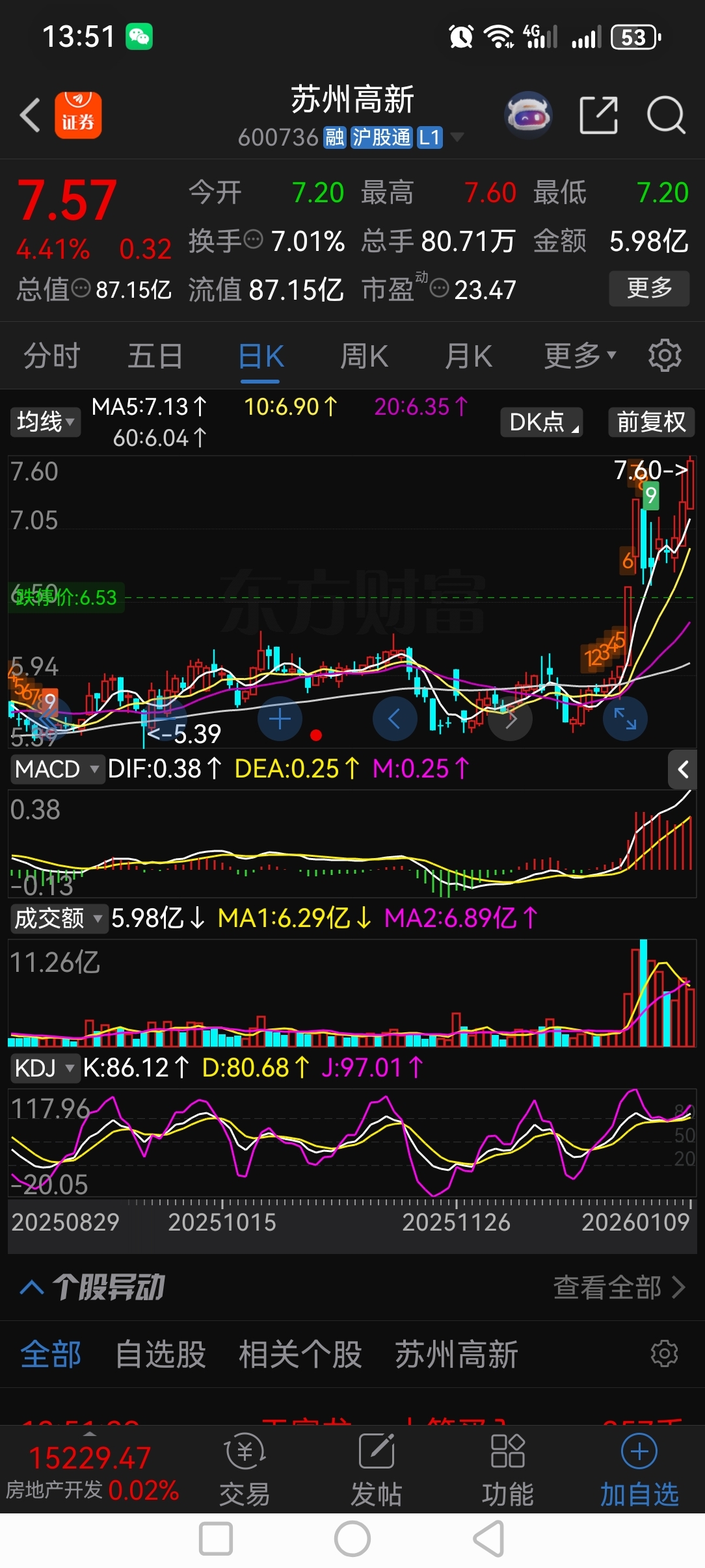Open the KDJ indicator dropdown

coord(44,1068)
